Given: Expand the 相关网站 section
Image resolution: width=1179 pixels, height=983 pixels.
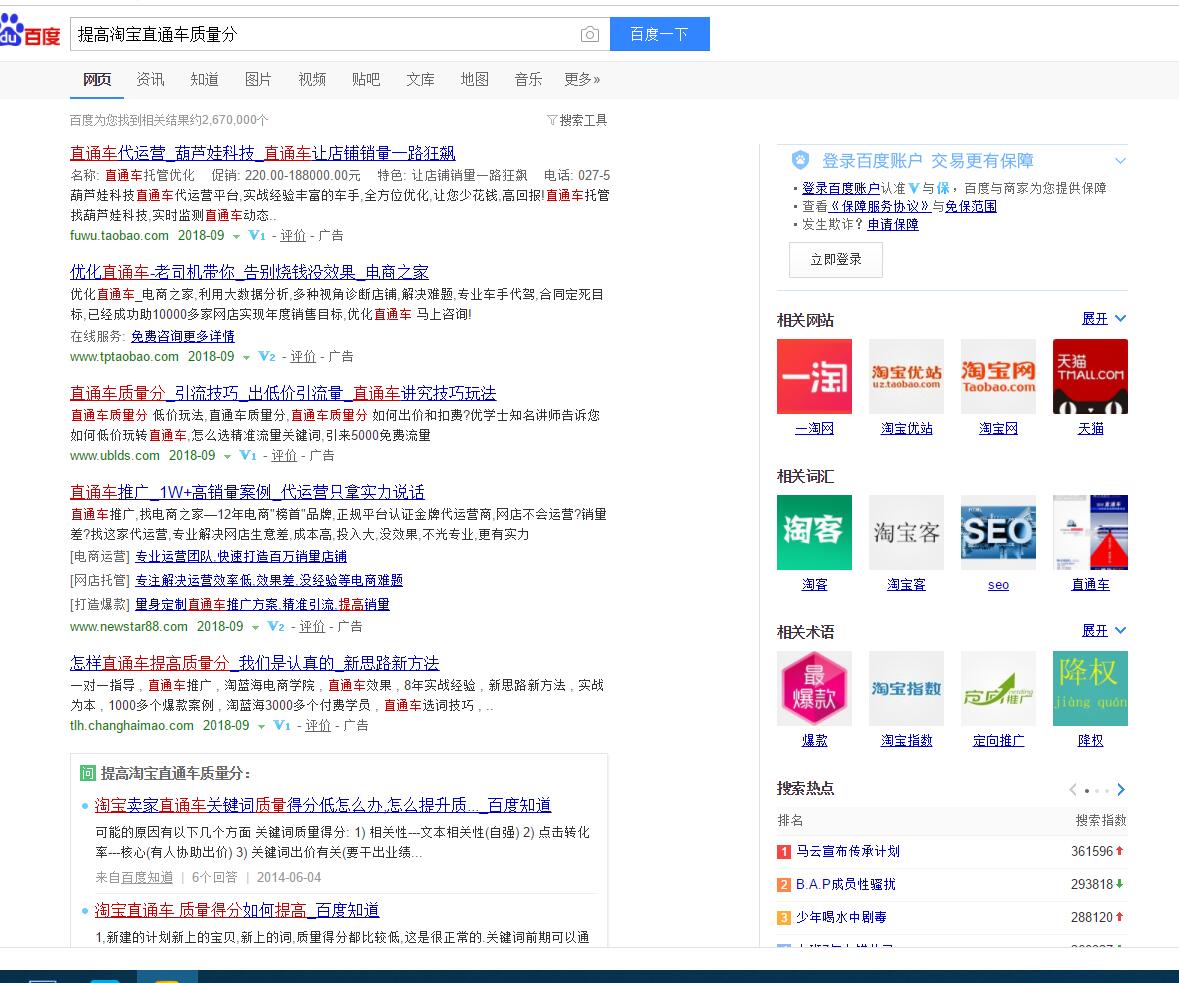Looking at the screenshot, I should 1103,319.
